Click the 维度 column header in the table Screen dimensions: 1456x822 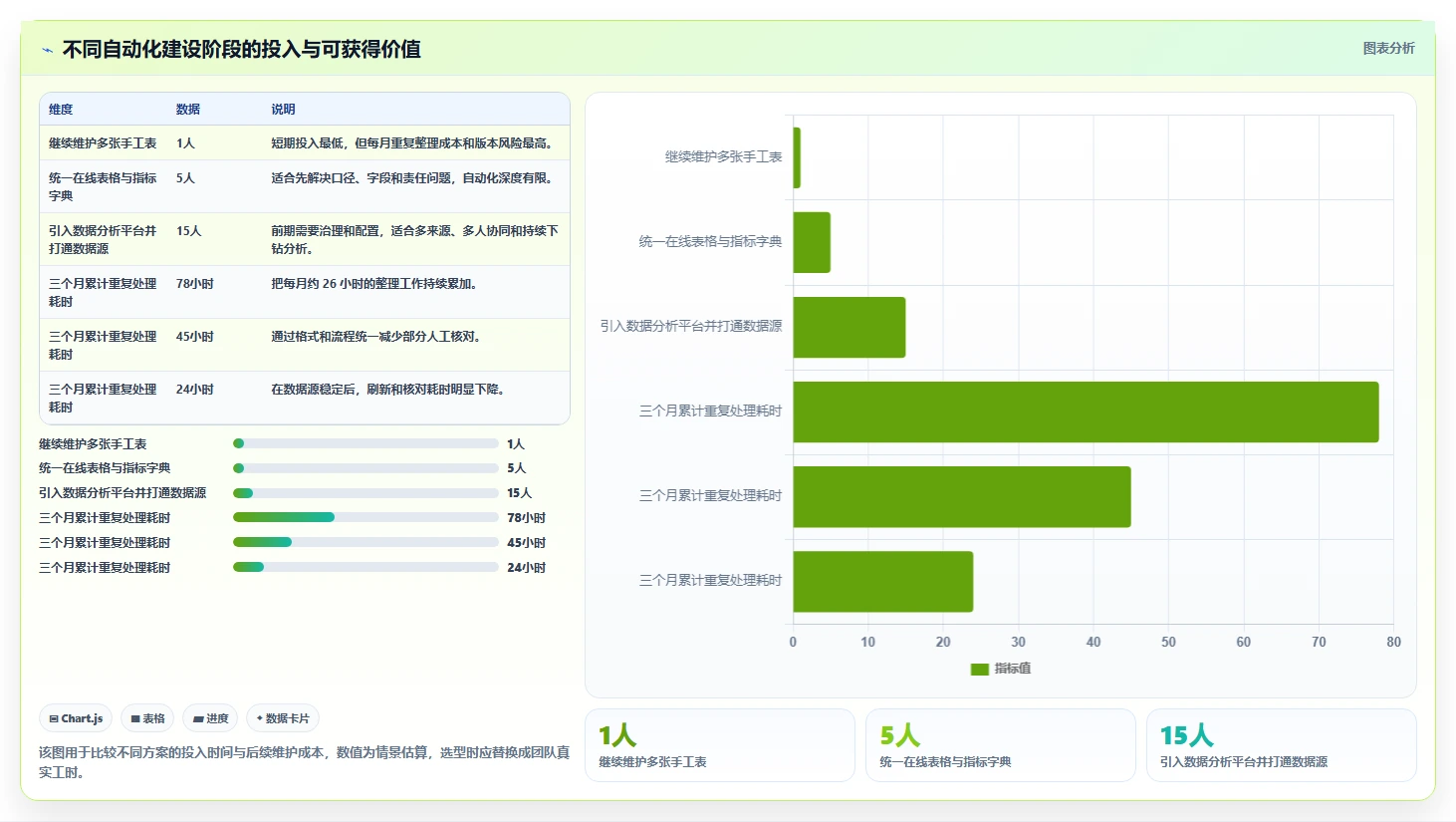point(61,110)
